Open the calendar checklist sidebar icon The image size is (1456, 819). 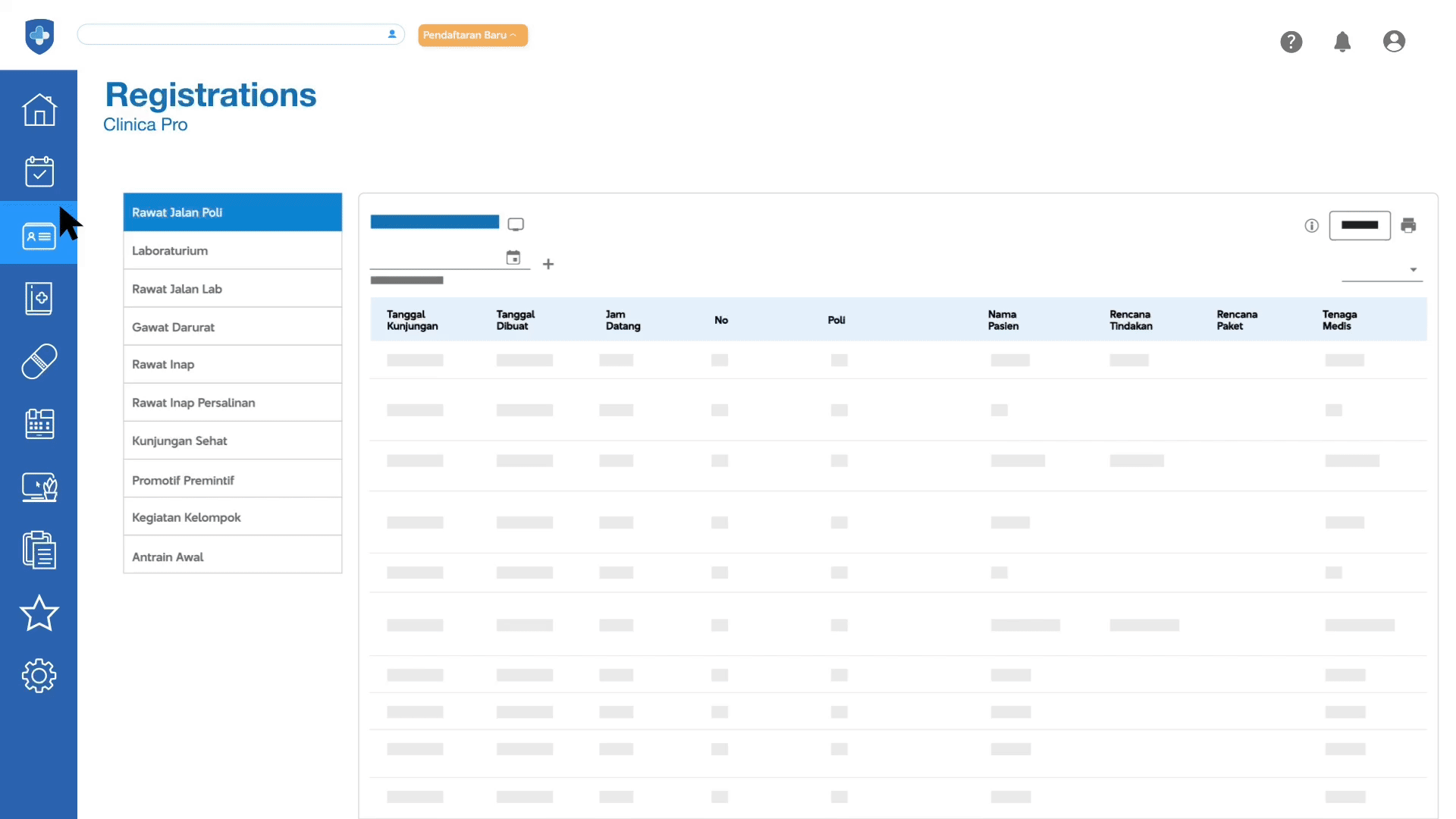pos(39,172)
